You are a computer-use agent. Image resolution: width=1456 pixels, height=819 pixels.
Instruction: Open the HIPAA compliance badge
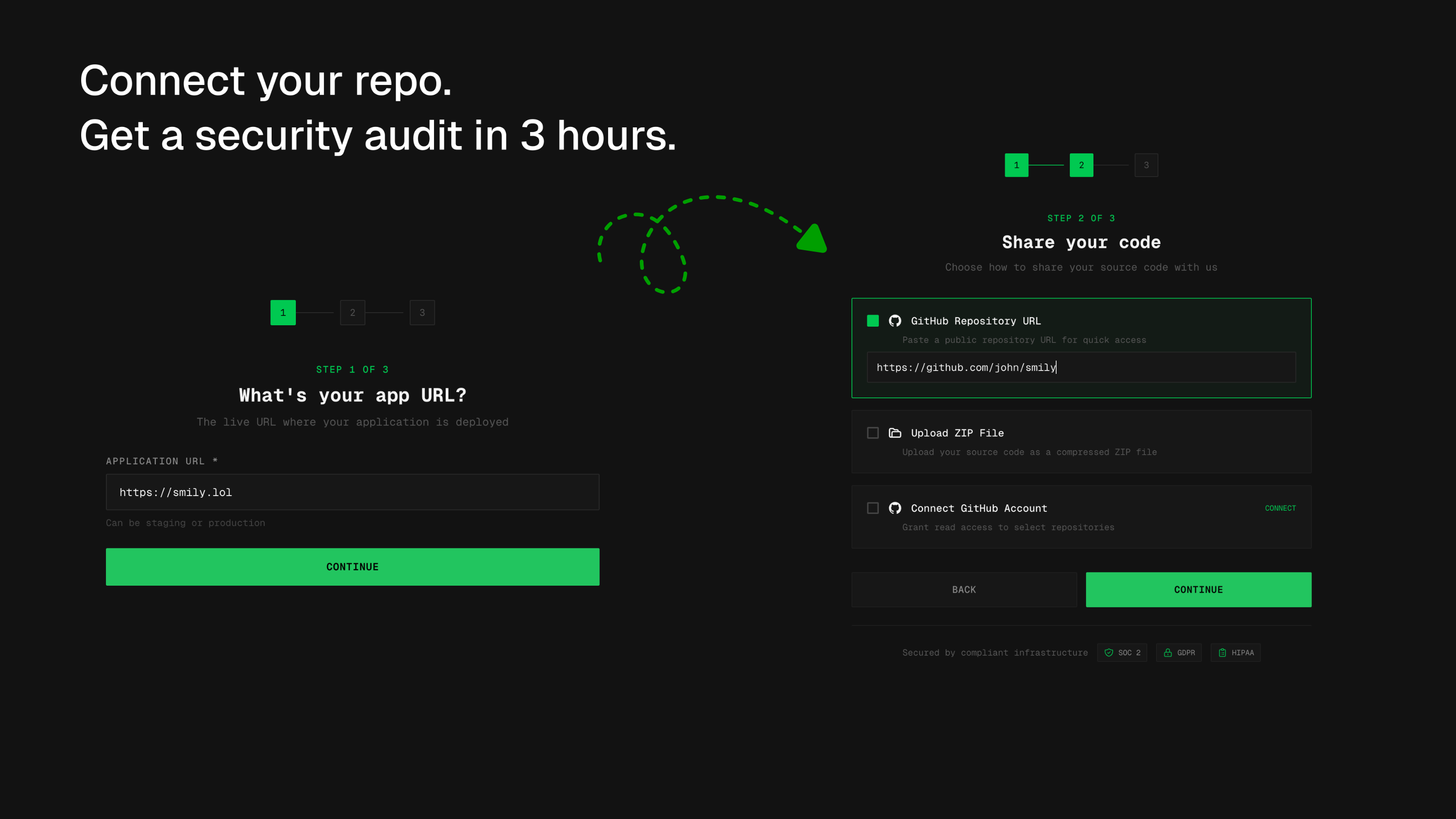point(1236,652)
